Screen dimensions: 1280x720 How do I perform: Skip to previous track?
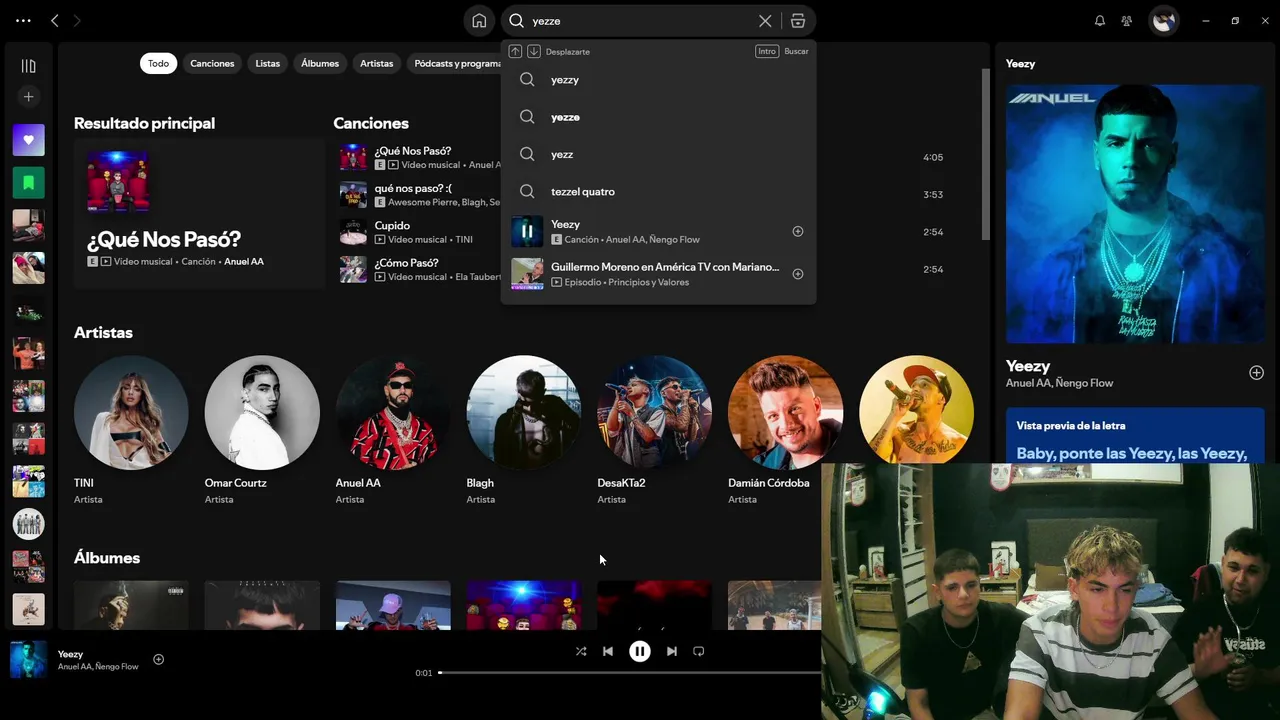click(607, 651)
